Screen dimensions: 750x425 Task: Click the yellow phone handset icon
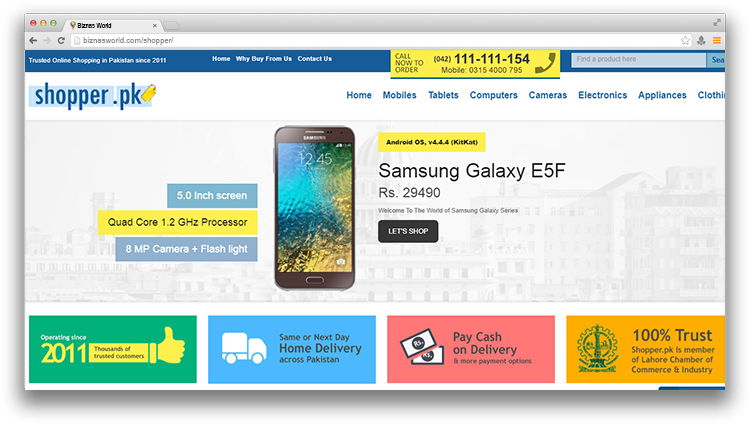point(545,63)
